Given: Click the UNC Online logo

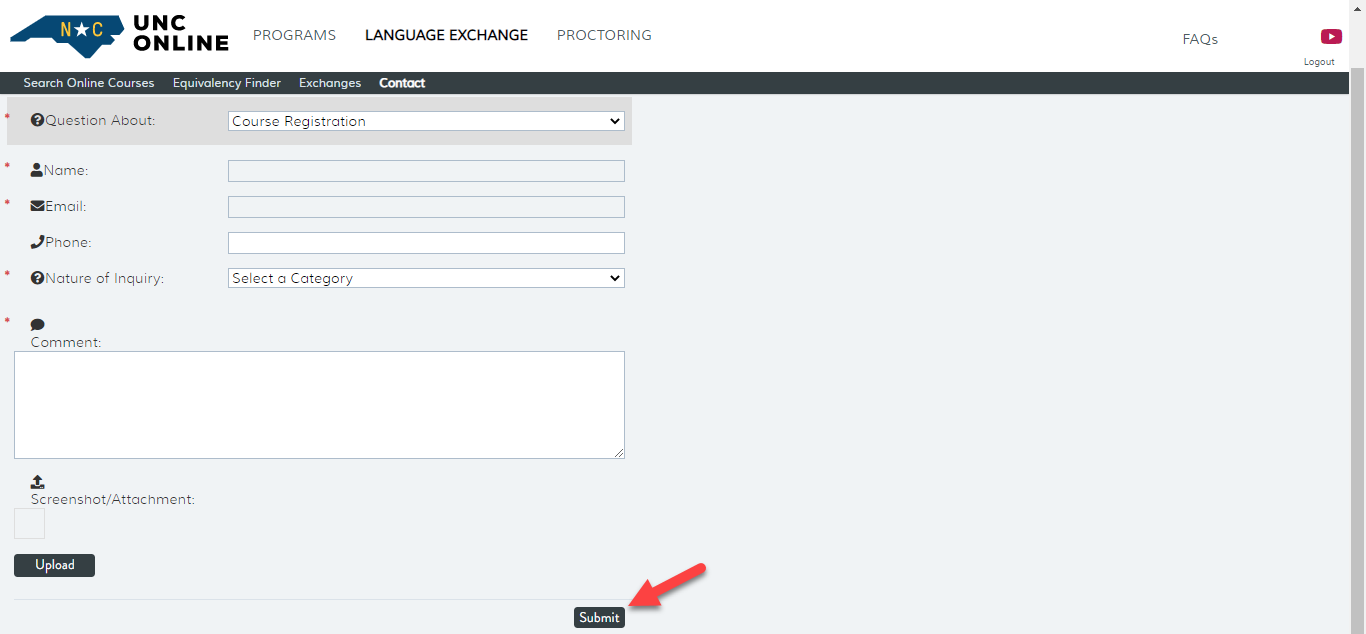Looking at the screenshot, I should pos(119,35).
